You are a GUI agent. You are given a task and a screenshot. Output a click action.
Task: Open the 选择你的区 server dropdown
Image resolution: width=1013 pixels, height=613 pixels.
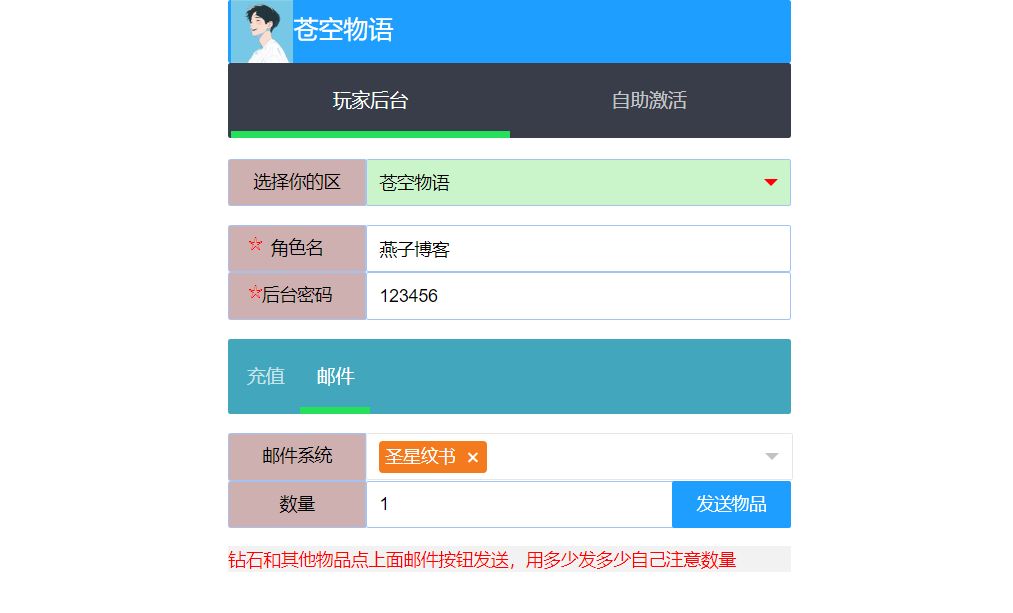(x=579, y=183)
